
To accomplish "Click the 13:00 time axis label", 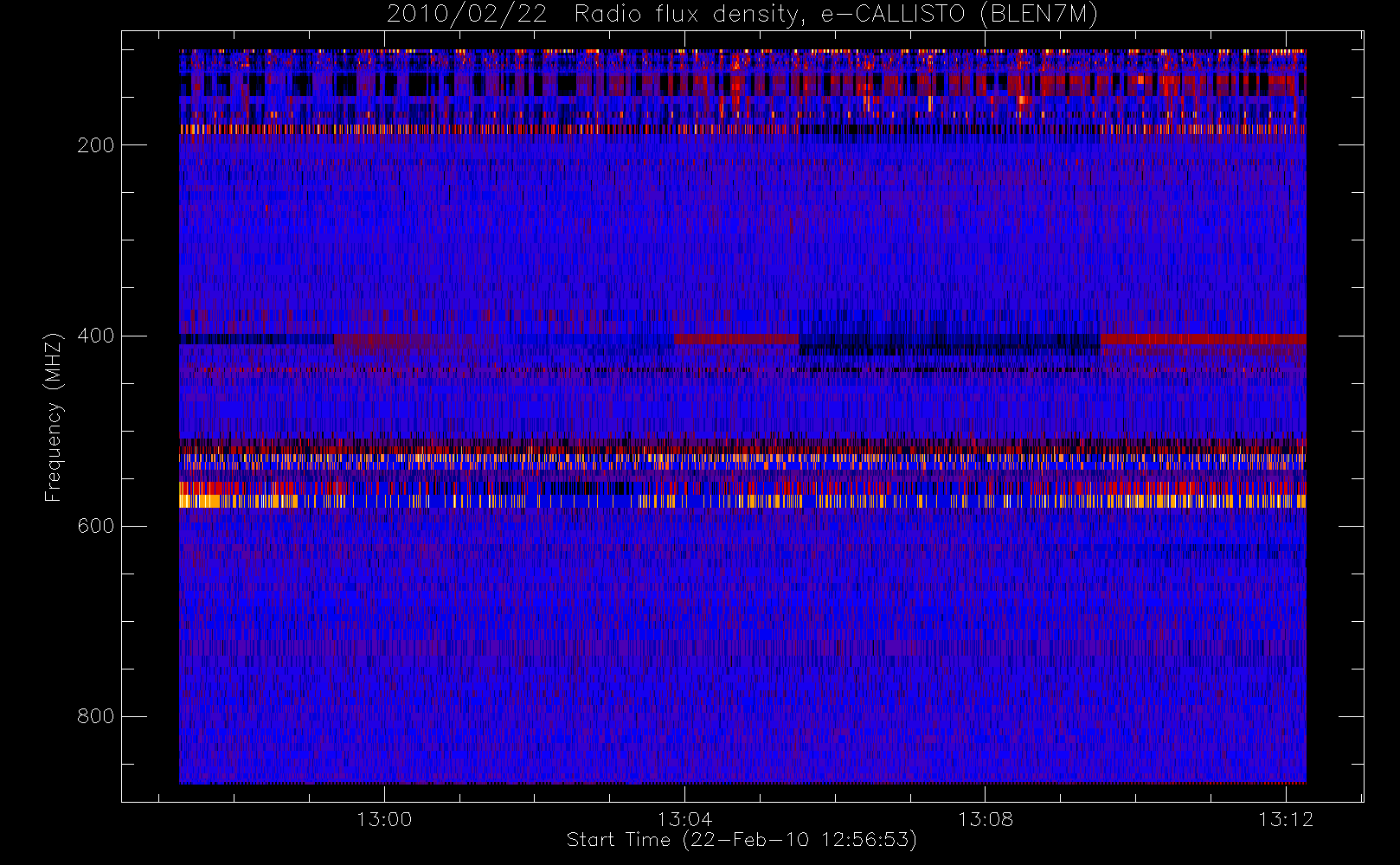I will [384, 819].
